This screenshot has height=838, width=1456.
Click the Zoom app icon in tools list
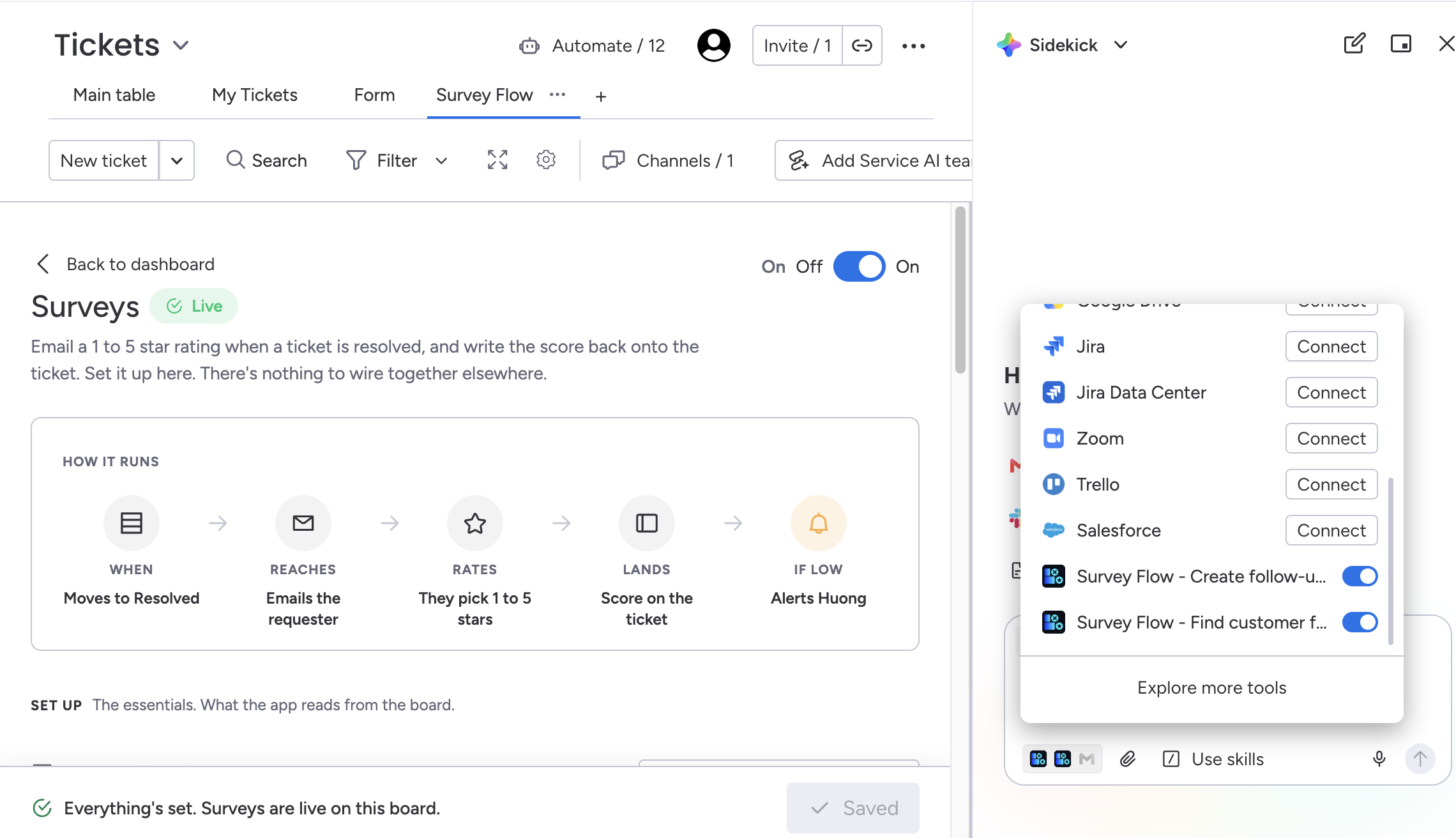click(1054, 438)
